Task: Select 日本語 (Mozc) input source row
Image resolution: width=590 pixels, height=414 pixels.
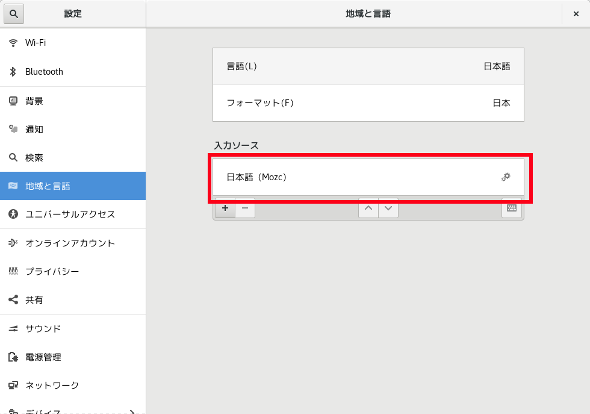Action: (x=368, y=177)
